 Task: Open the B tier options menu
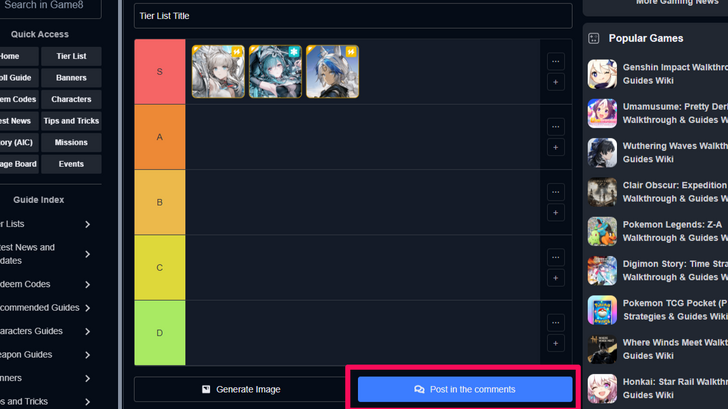click(x=555, y=192)
